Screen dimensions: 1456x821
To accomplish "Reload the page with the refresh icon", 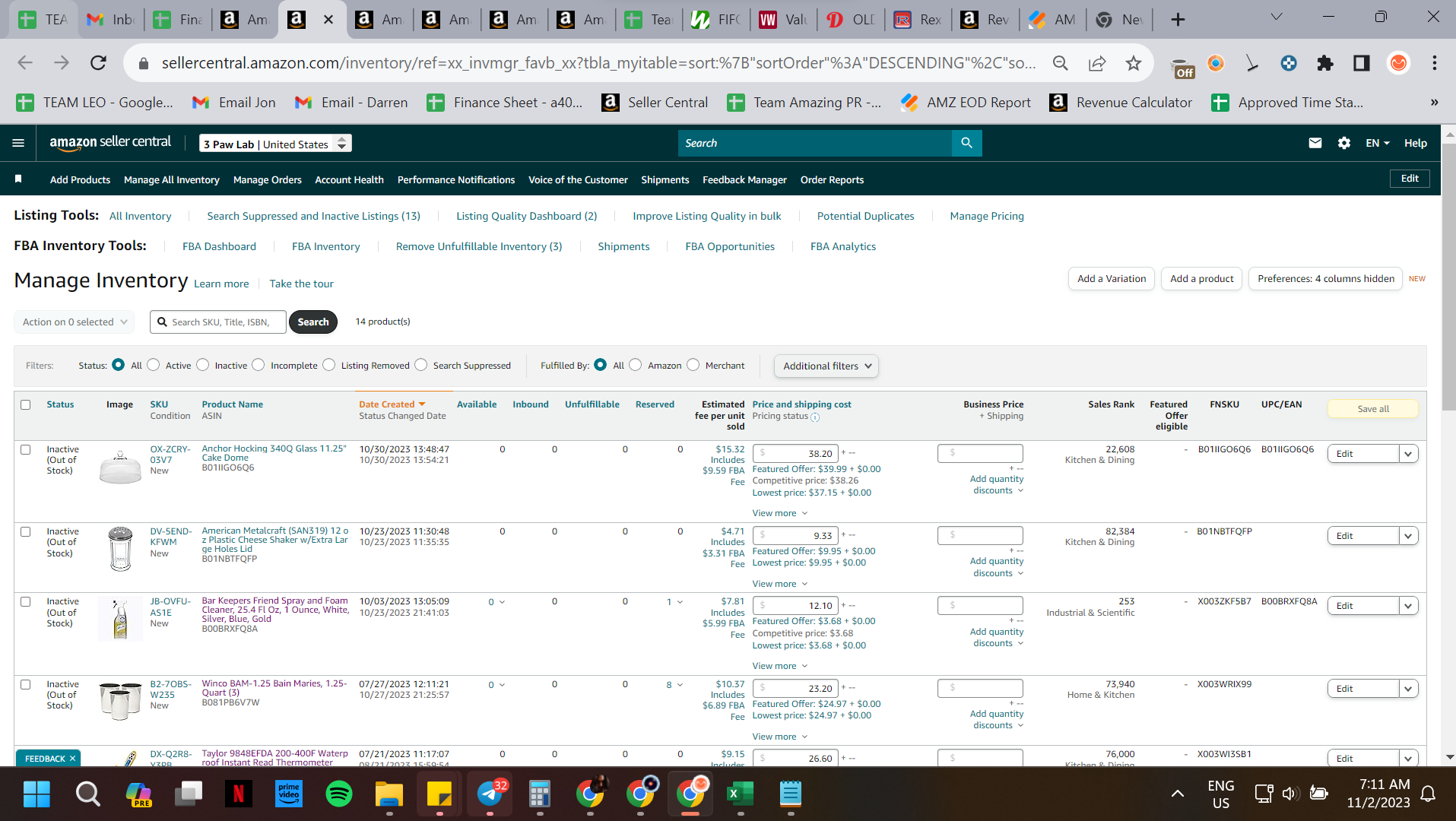I will (x=98, y=63).
